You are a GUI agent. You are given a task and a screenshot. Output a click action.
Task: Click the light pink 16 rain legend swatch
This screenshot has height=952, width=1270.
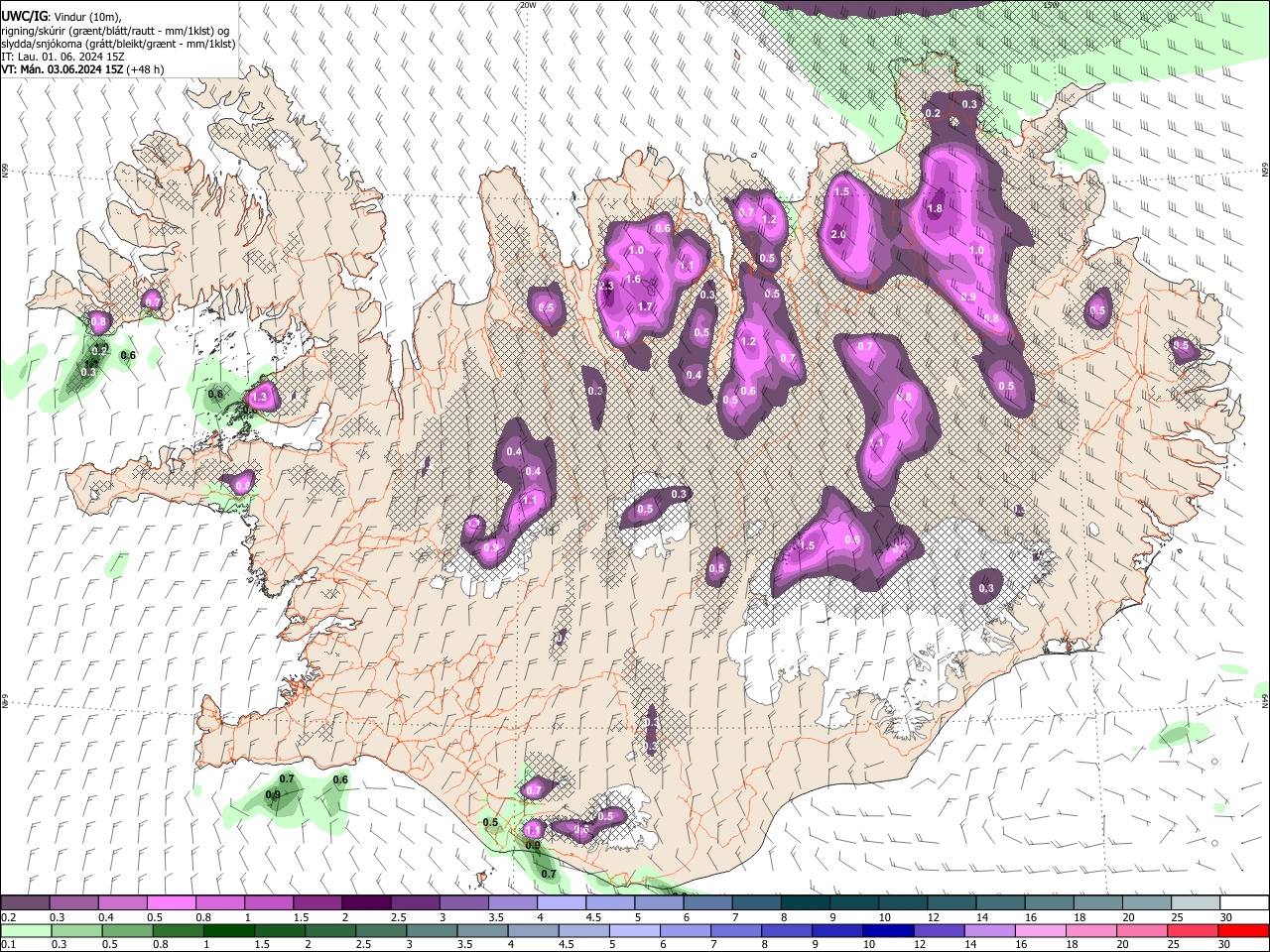pyautogui.click(x=1042, y=930)
